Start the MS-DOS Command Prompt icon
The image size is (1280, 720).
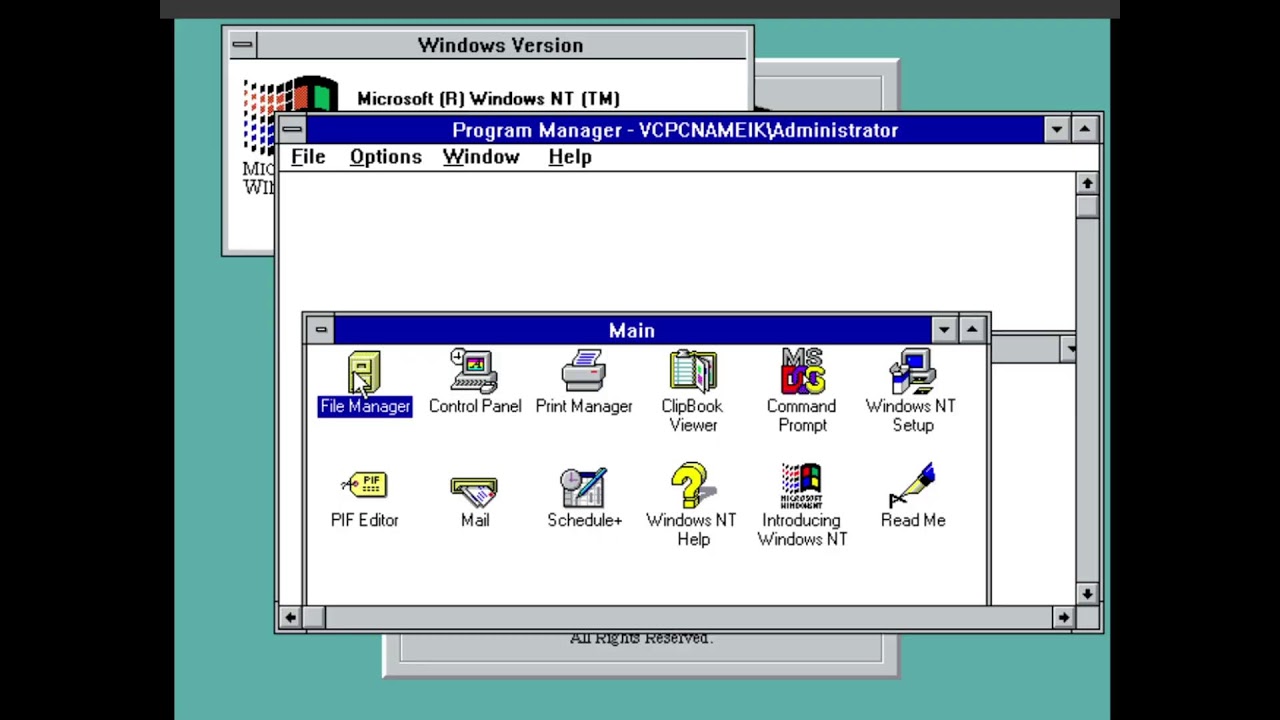click(802, 391)
